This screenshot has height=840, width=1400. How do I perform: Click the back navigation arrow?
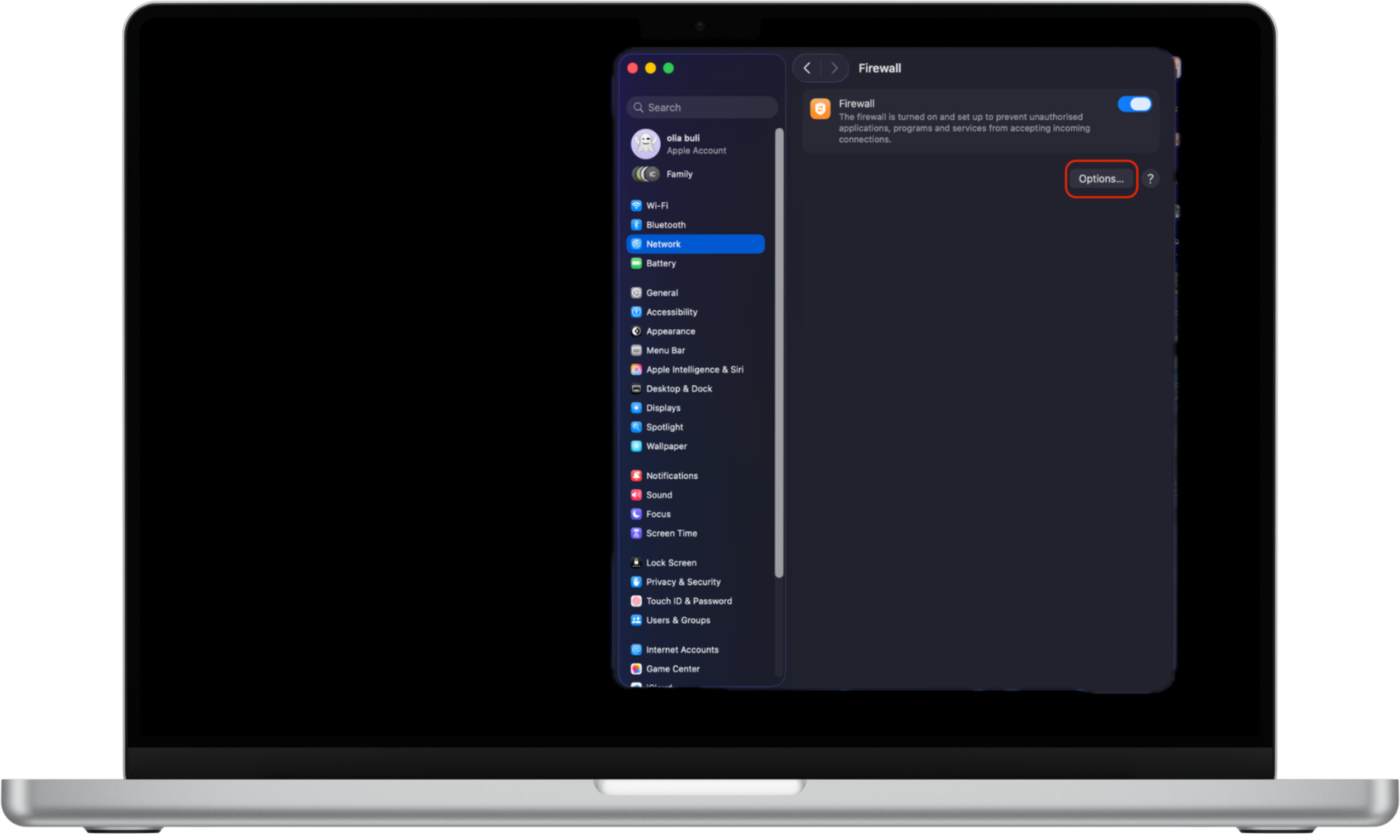806,68
